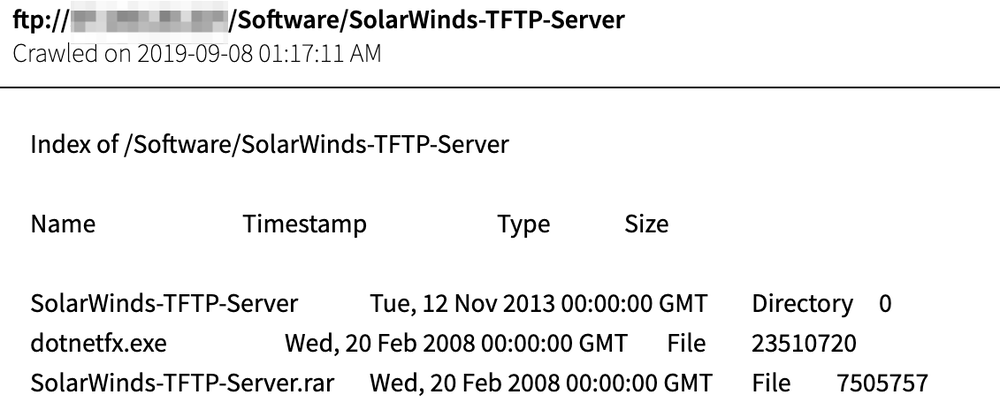This screenshot has height=410, width=1000.
Task: Click the Type column header
Action: coord(524,225)
